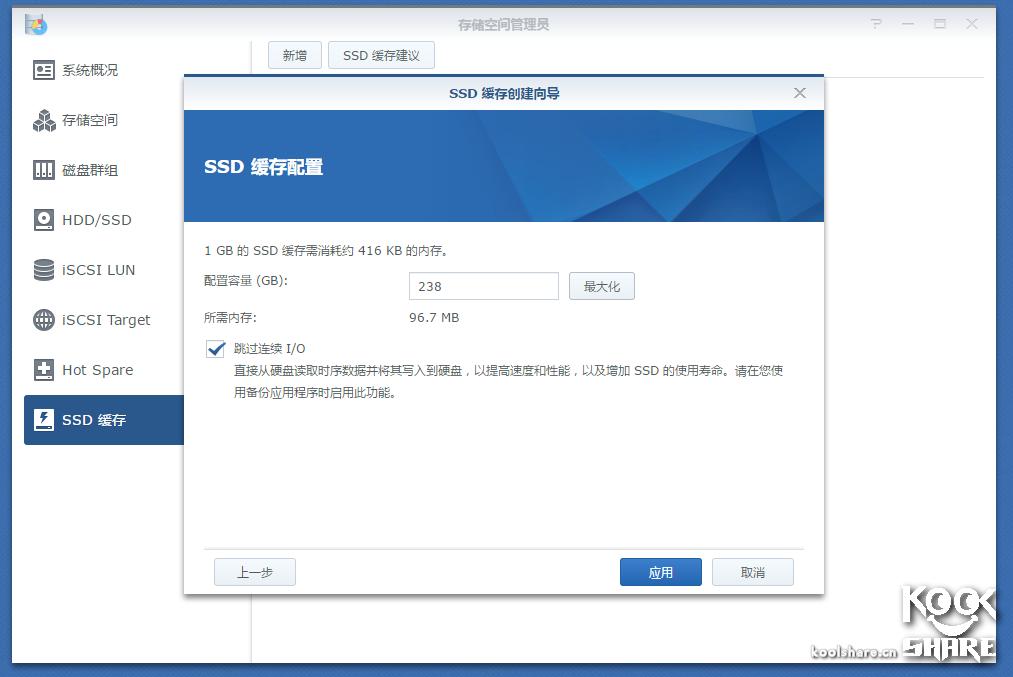Viewport: 1013px width, 677px height.
Task: Apply settings with the 应用 button
Action: coord(660,571)
